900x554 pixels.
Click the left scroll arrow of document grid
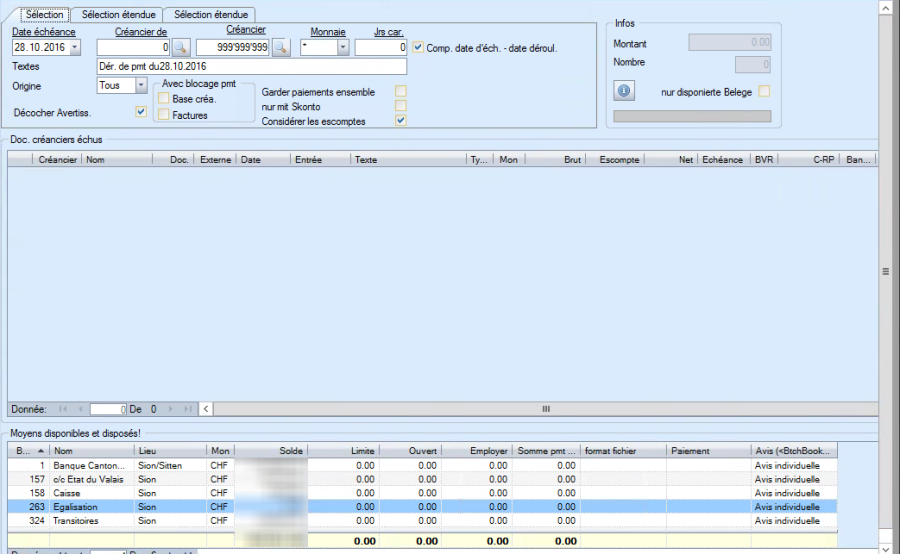(x=206, y=409)
